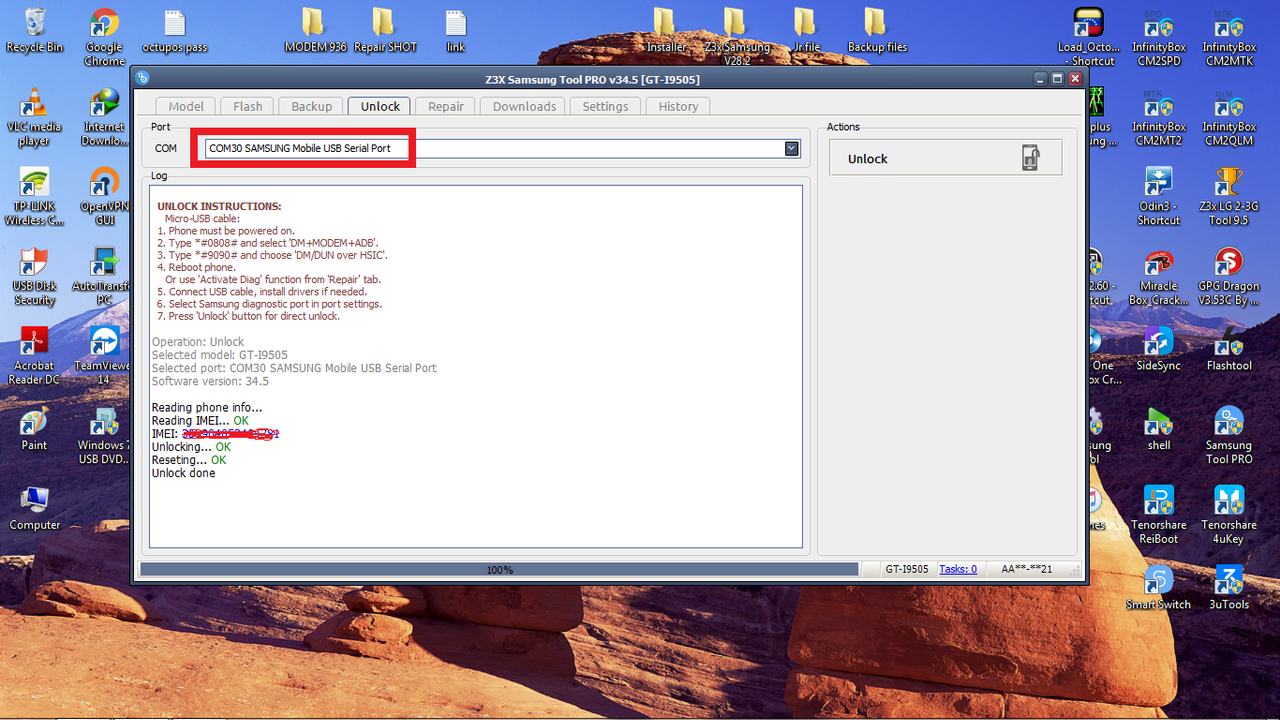Select the OpenVPN GUI shortcut
The width and height of the screenshot is (1280, 720).
click(104, 197)
